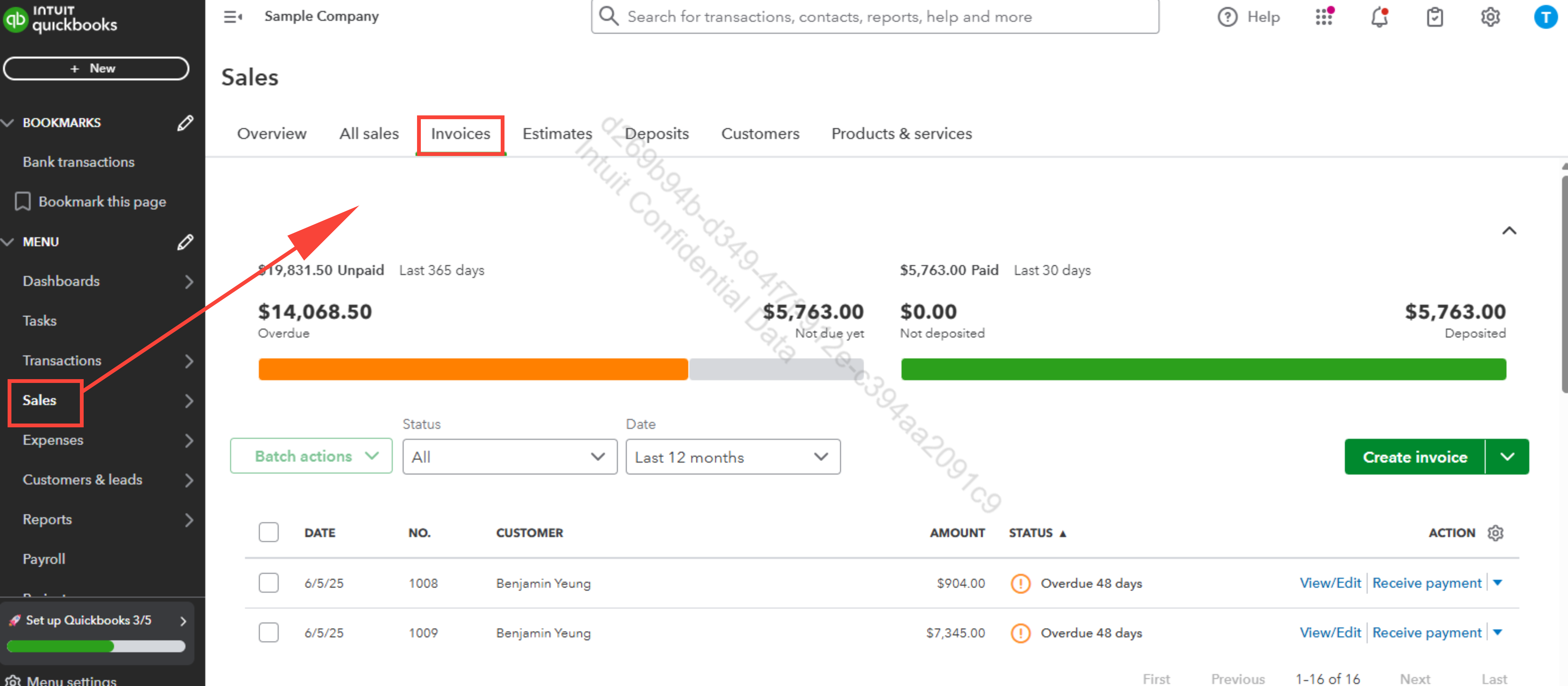This screenshot has width=1568, height=686.
Task: Open the Batch actions dropdown
Action: point(311,456)
